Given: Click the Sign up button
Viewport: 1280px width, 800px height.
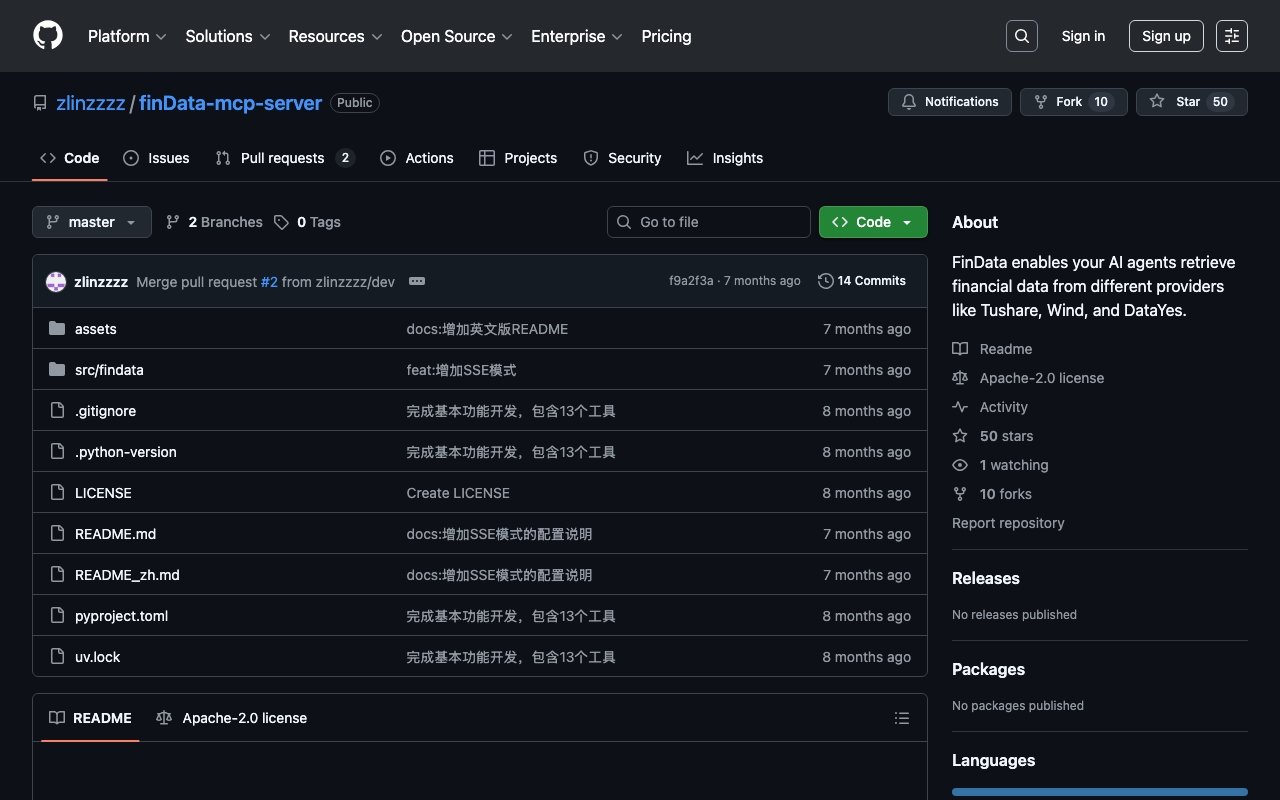Looking at the screenshot, I should point(1166,36).
